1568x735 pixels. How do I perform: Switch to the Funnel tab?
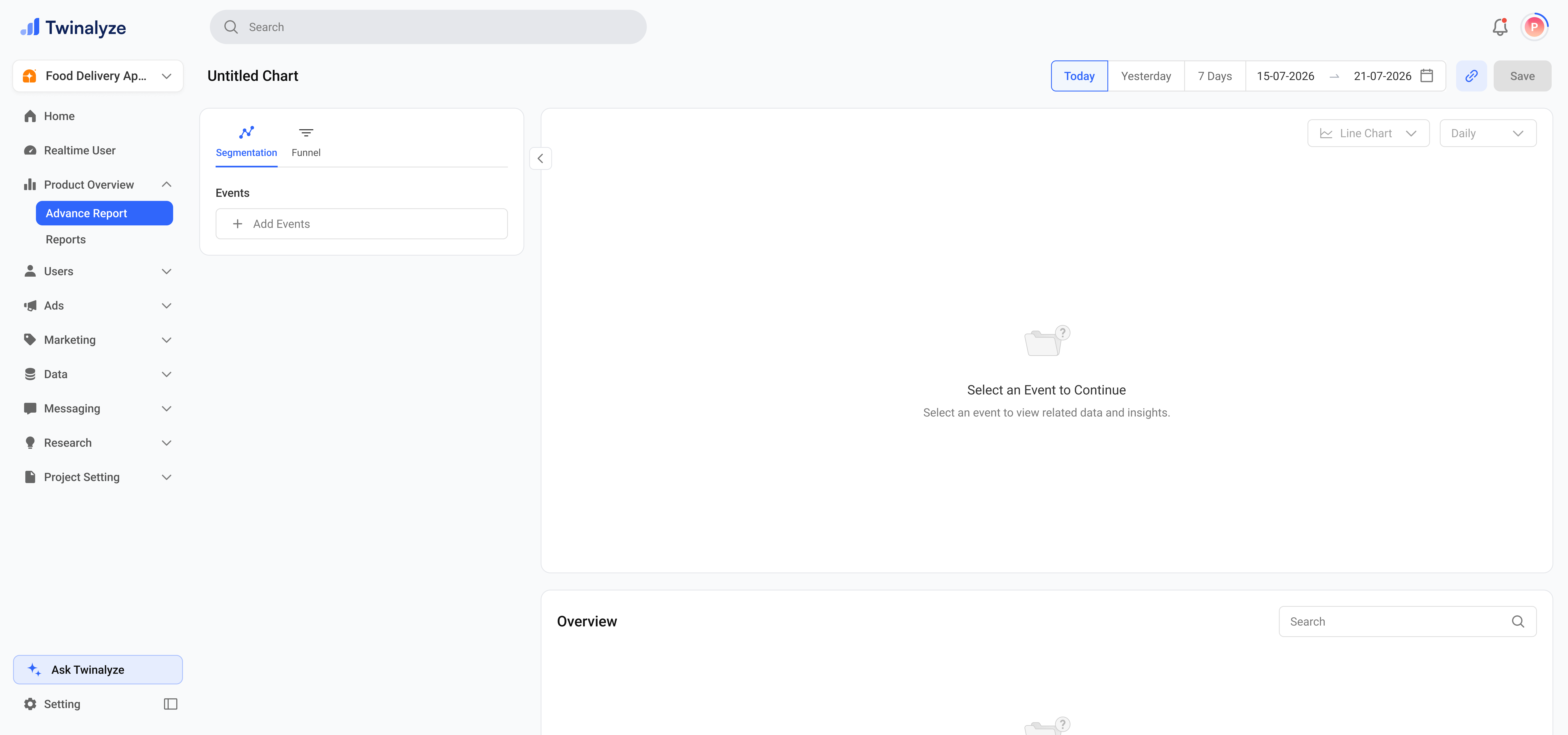(x=306, y=143)
